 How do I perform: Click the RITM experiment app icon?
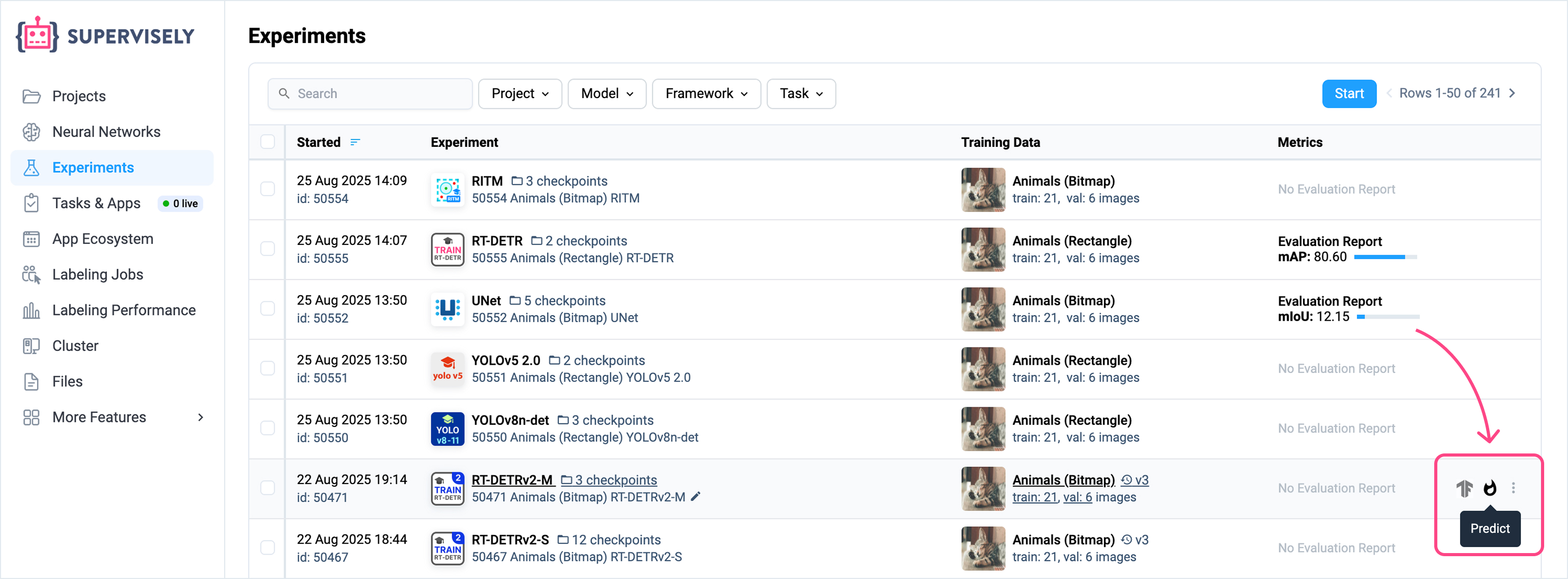click(447, 189)
